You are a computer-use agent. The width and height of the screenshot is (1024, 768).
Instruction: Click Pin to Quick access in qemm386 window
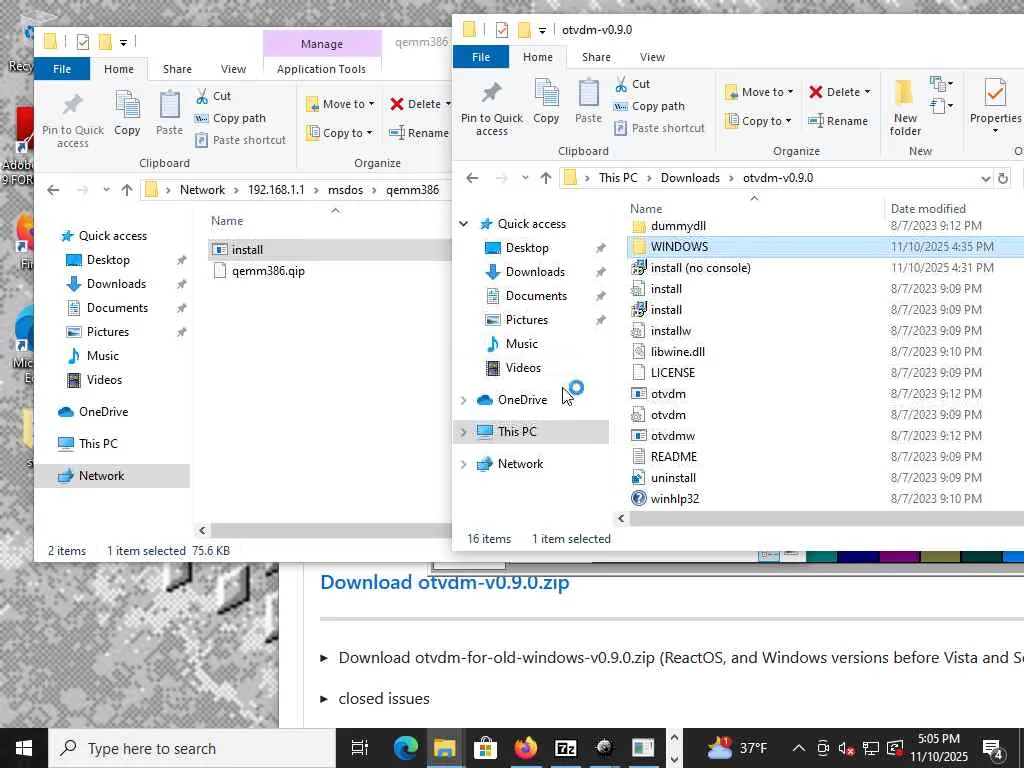point(72,120)
